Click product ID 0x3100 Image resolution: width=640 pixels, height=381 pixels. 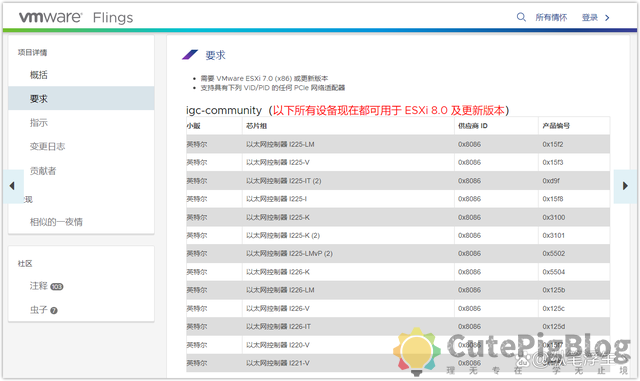pos(553,217)
